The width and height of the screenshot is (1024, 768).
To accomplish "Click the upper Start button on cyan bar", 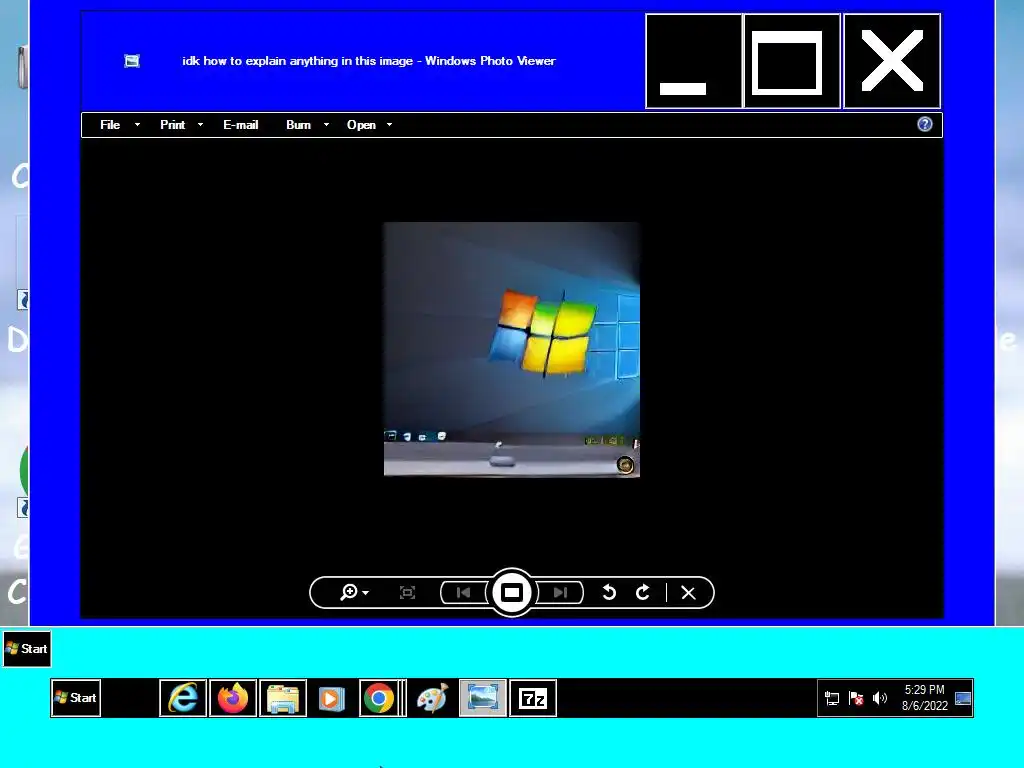I will (x=27, y=648).
